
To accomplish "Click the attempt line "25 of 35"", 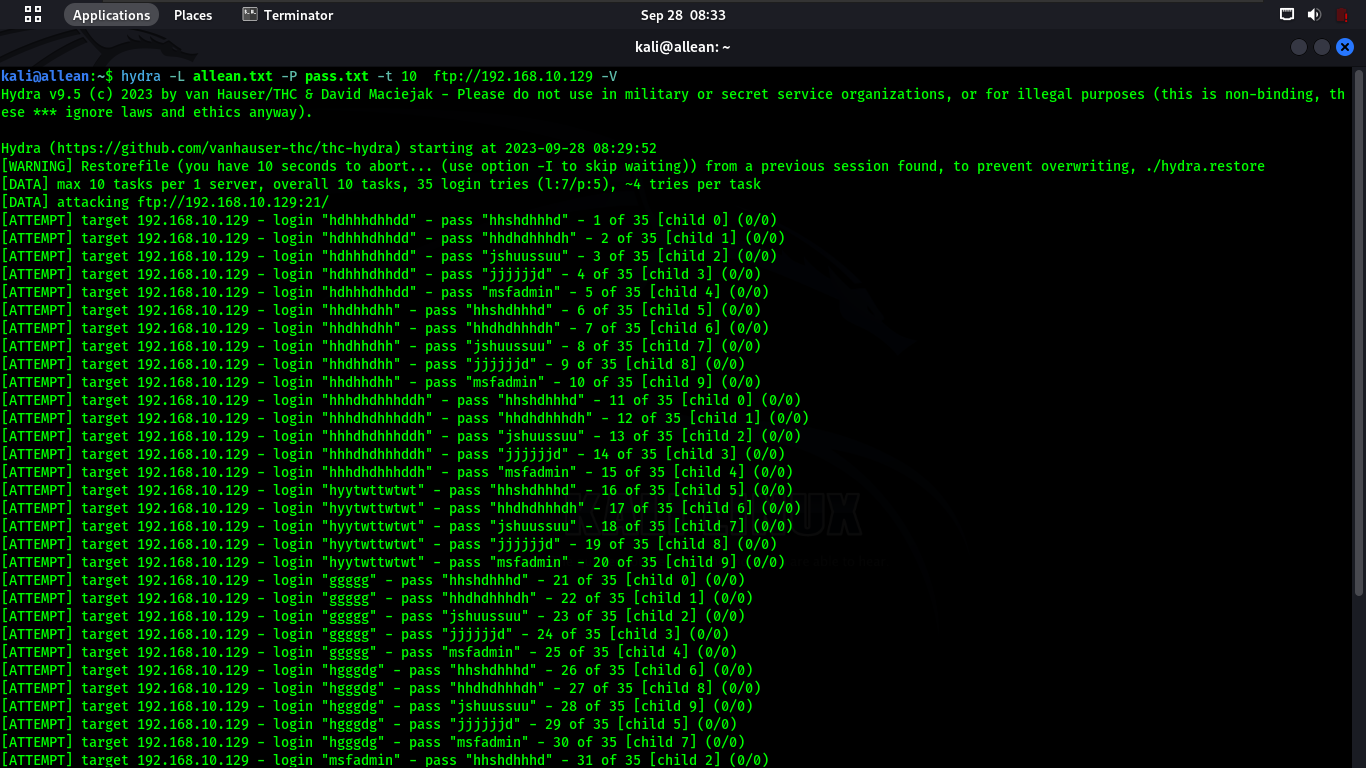I will pos(369,652).
